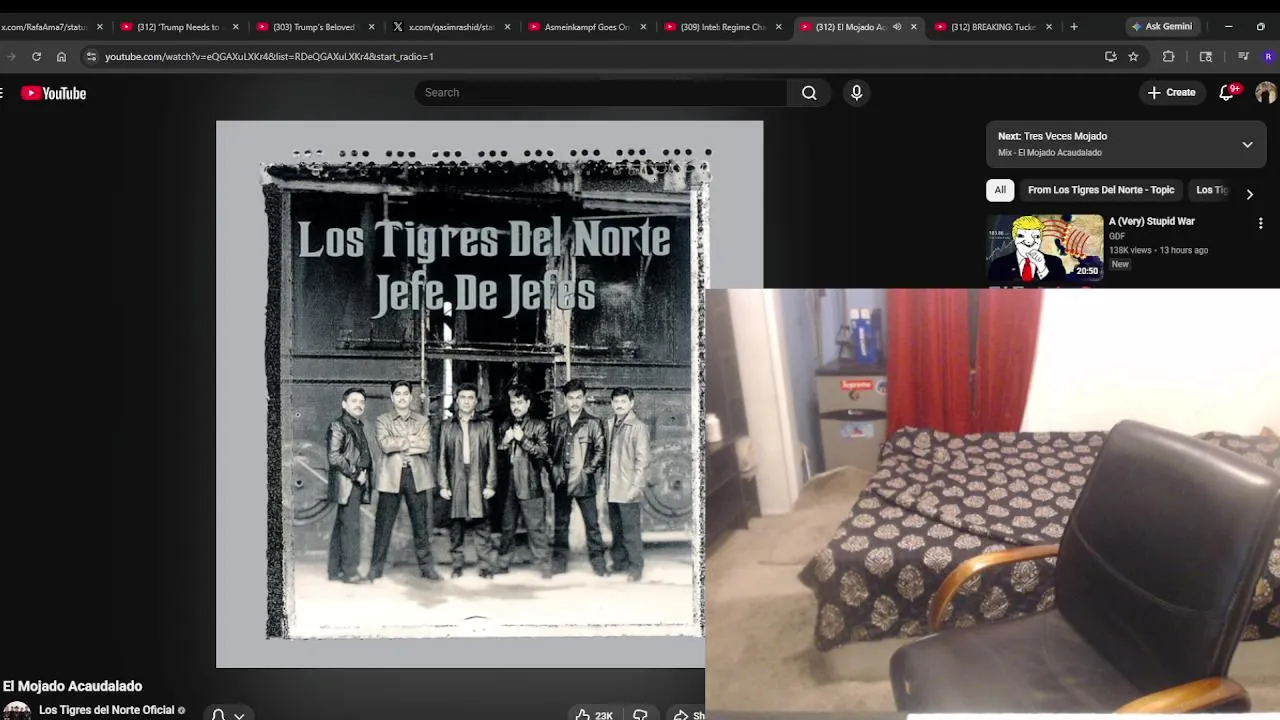Image resolution: width=1280 pixels, height=720 pixels.
Task: Switch to Asmeinkampf Goes On tab
Action: point(586,27)
